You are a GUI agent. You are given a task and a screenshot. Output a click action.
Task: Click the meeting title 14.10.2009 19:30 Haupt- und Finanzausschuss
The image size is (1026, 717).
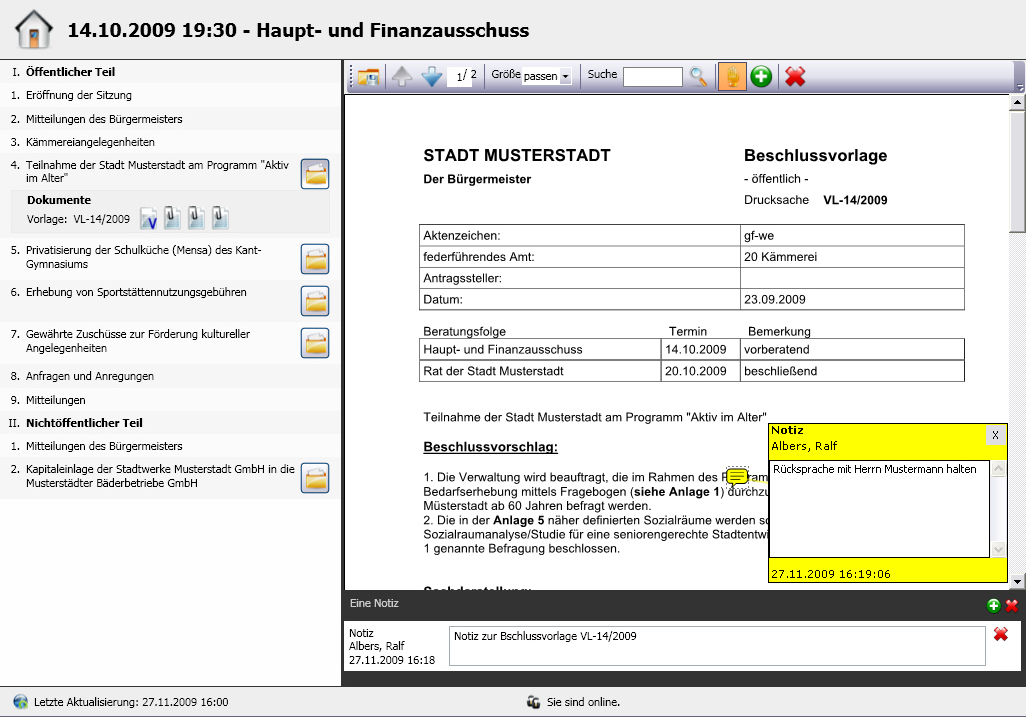click(298, 30)
